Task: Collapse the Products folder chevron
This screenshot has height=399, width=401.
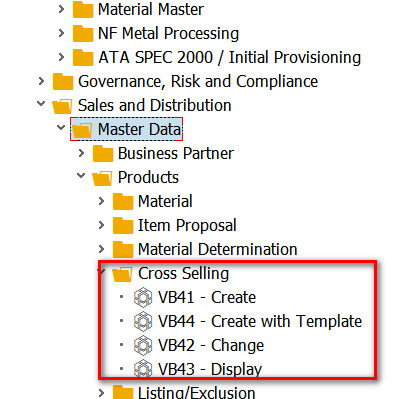Action: [x=81, y=175]
